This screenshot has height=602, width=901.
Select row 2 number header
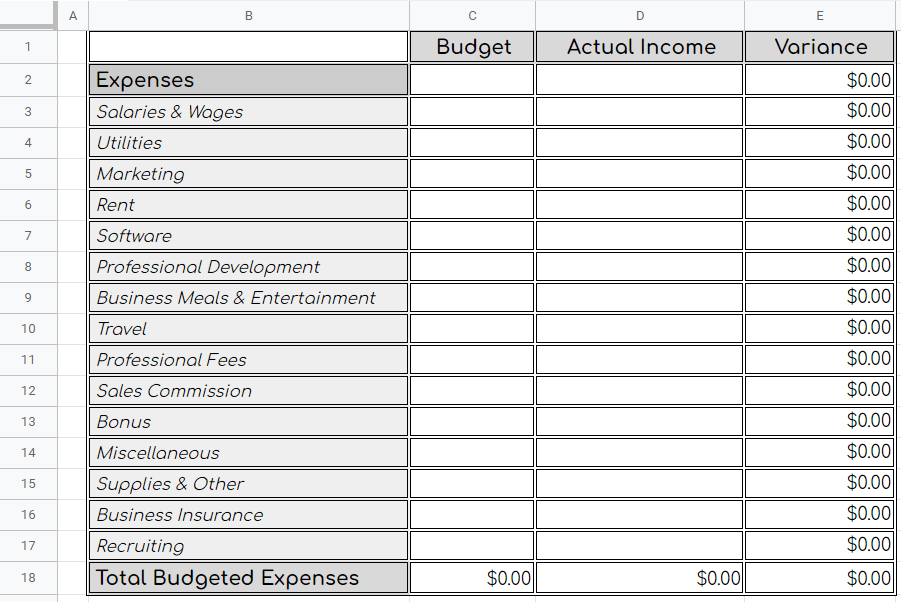(28, 80)
